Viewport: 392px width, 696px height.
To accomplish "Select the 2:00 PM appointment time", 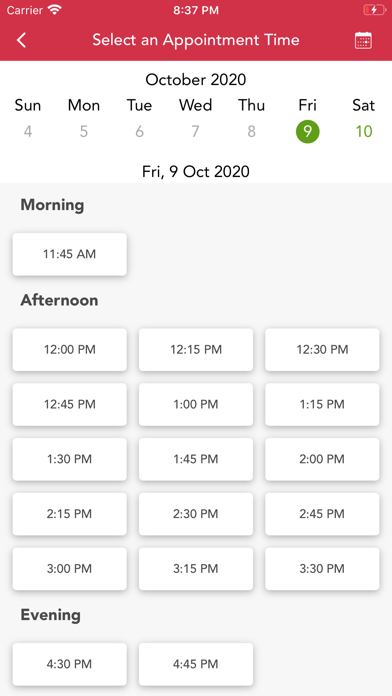I will [x=322, y=459].
